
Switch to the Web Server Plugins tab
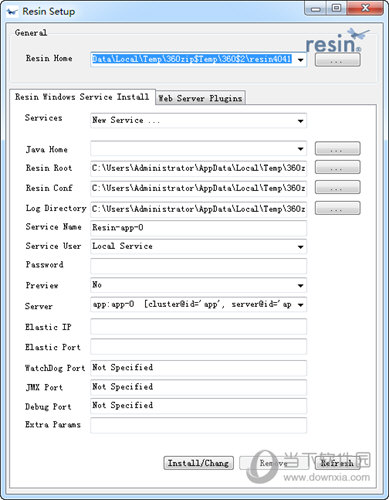[x=200, y=98]
